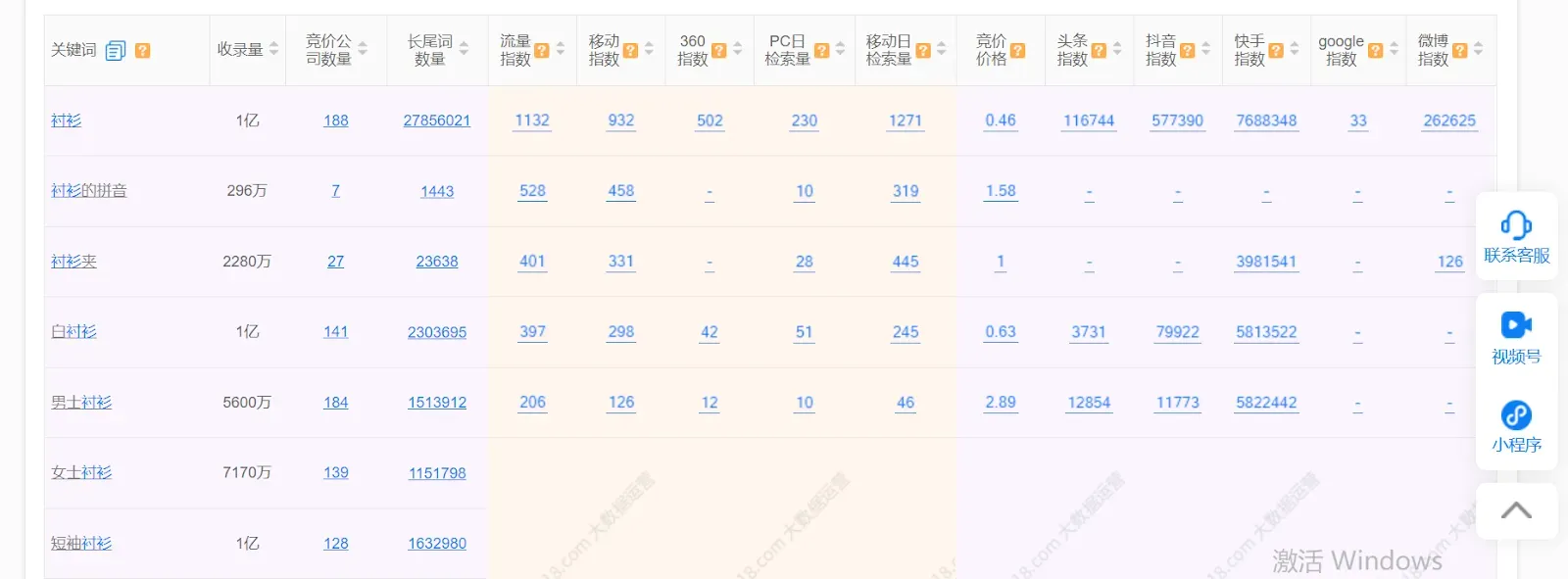The width and height of the screenshot is (1568, 579).
Task: Click the help icon for google指数 column
Action: (1376, 50)
